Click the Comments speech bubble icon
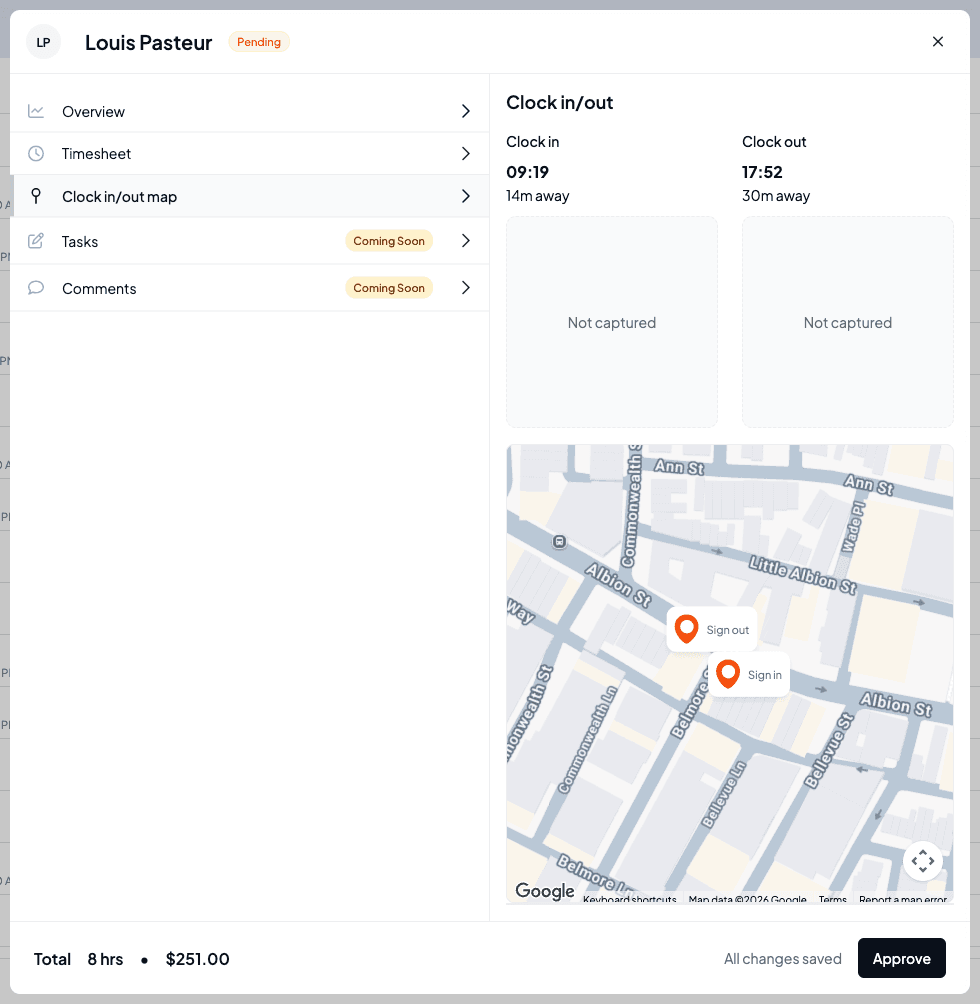The height and width of the screenshot is (1004, 980). click(x=36, y=287)
